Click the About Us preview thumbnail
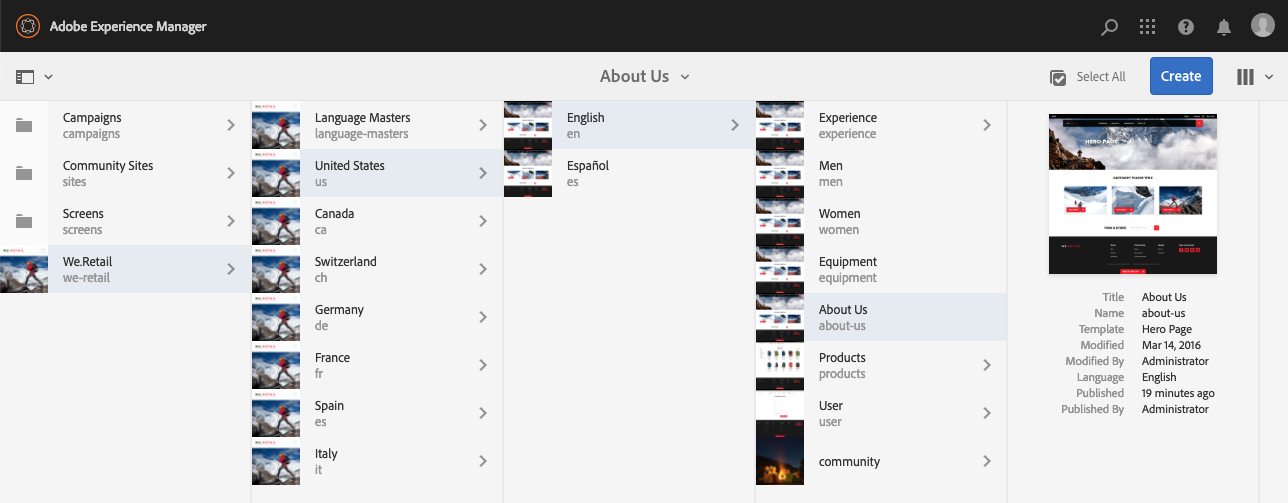Screen dimensions: 1288x503 tap(1132, 194)
